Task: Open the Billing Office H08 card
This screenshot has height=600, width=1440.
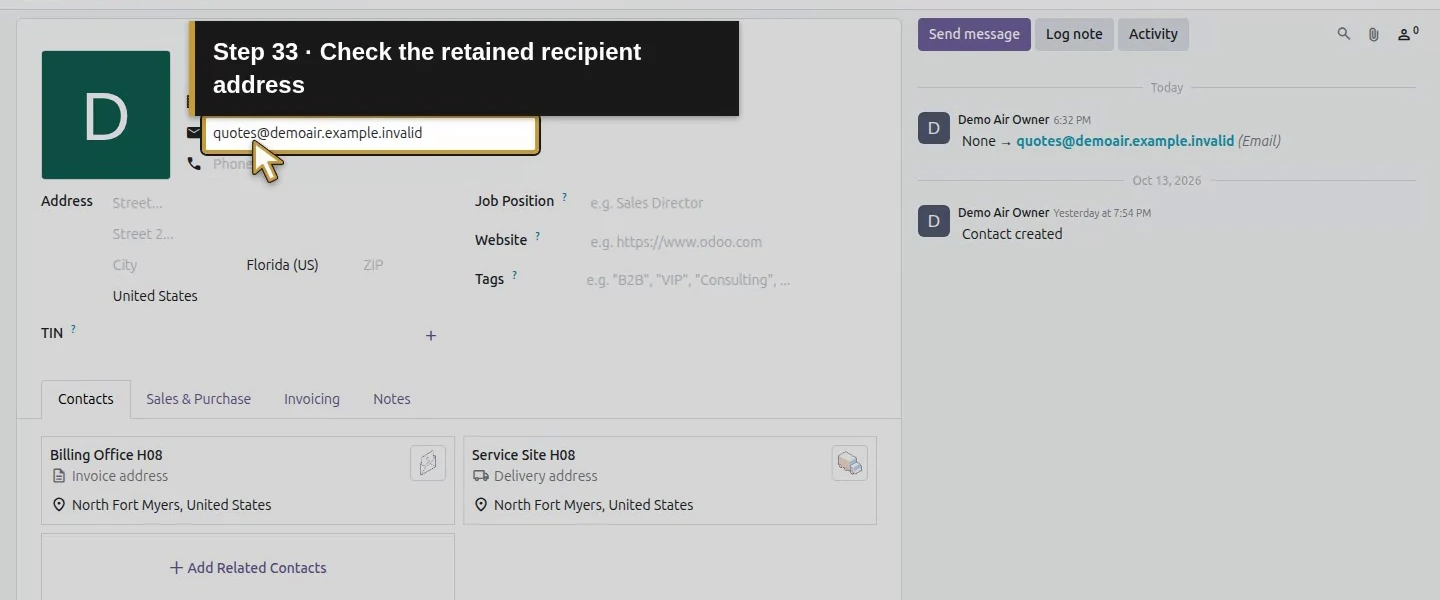Action: pyautogui.click(x=248, y=480)
